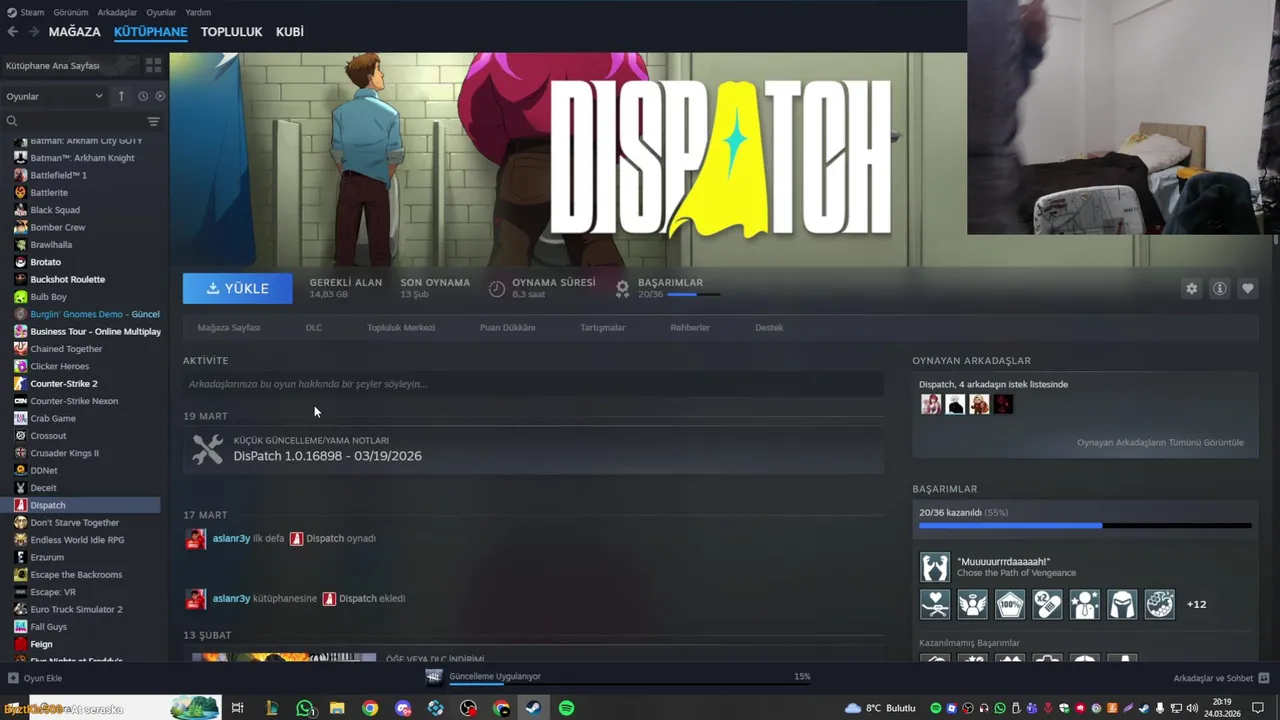Open File Explorer from the taskbar
Image resolution: width=1280 pixels, height=720 pixels.
tap(337, 708)
